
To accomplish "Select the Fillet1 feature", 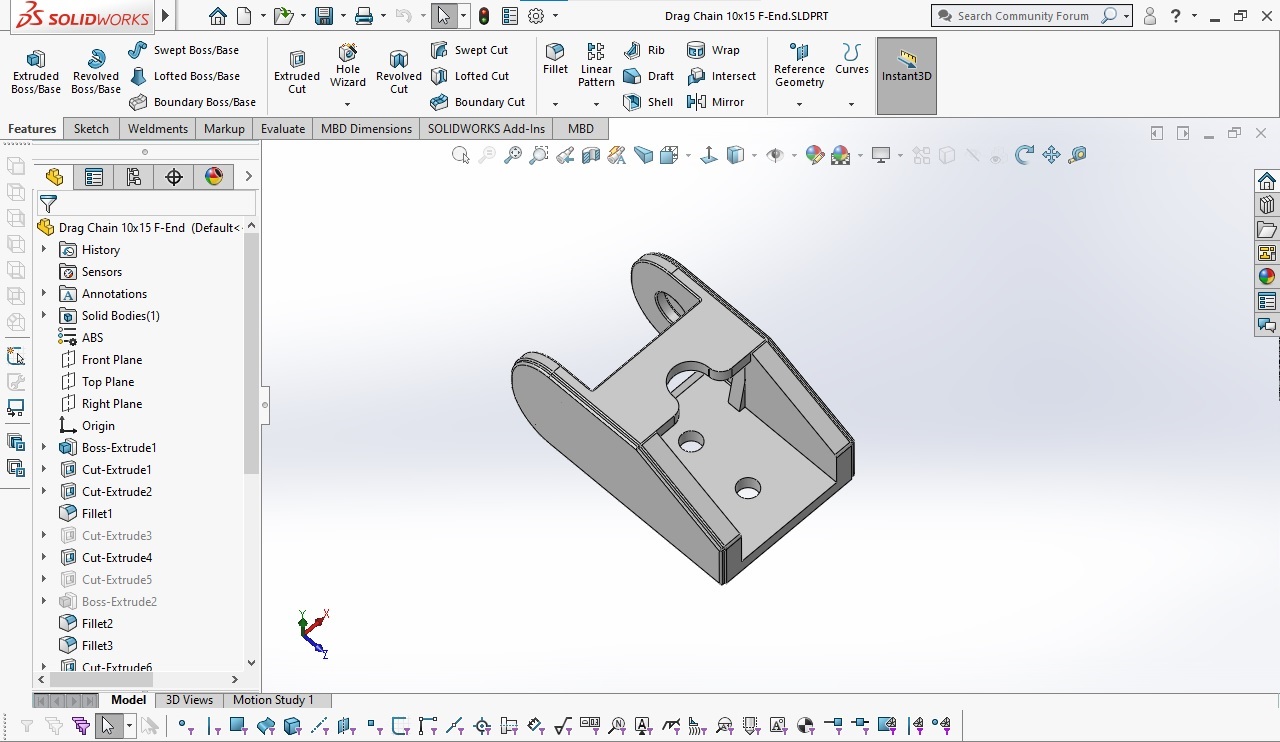I will 86,513.
